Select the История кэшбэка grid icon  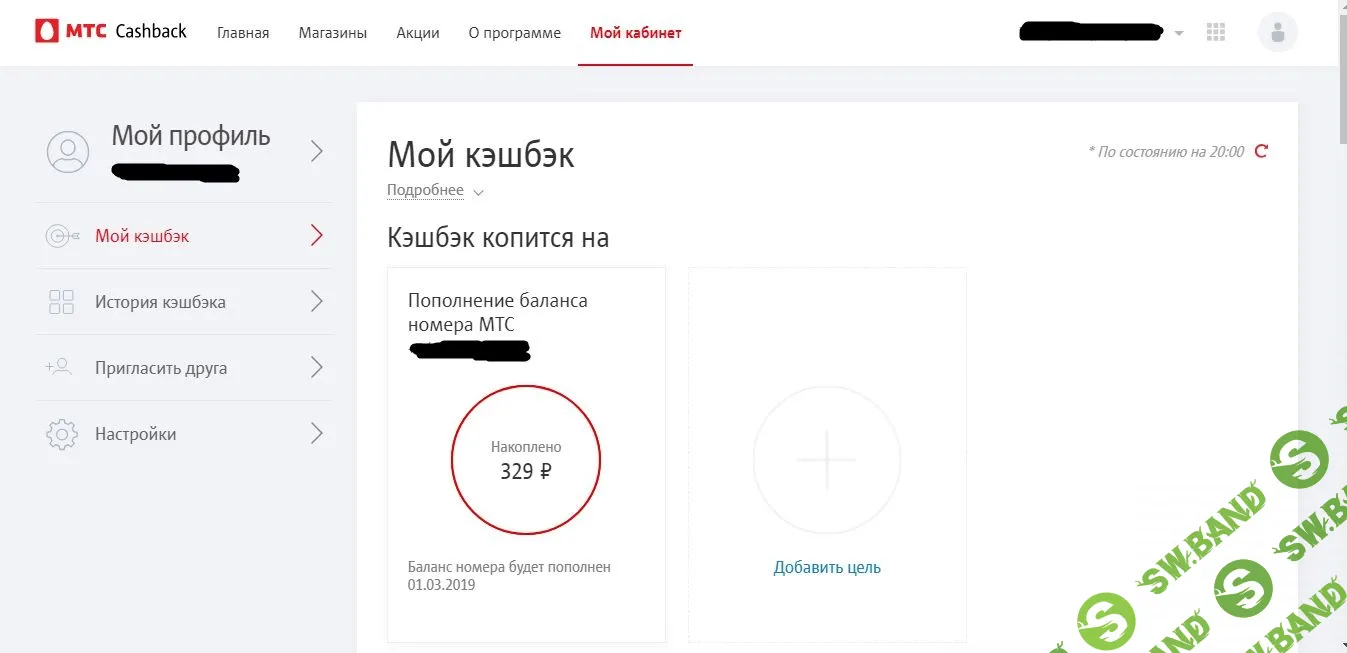pyautogui.click(x=60, y=301)
